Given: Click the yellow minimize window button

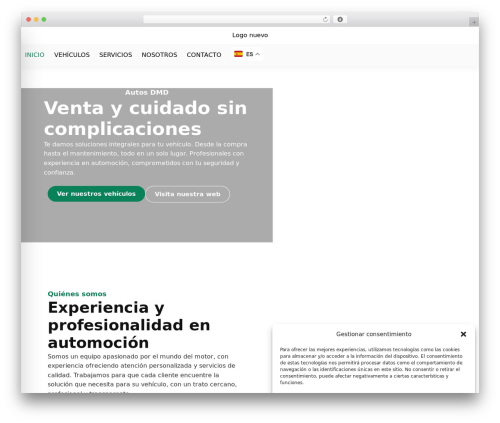Looking at the screenshot, I should [x=36, y=20].
